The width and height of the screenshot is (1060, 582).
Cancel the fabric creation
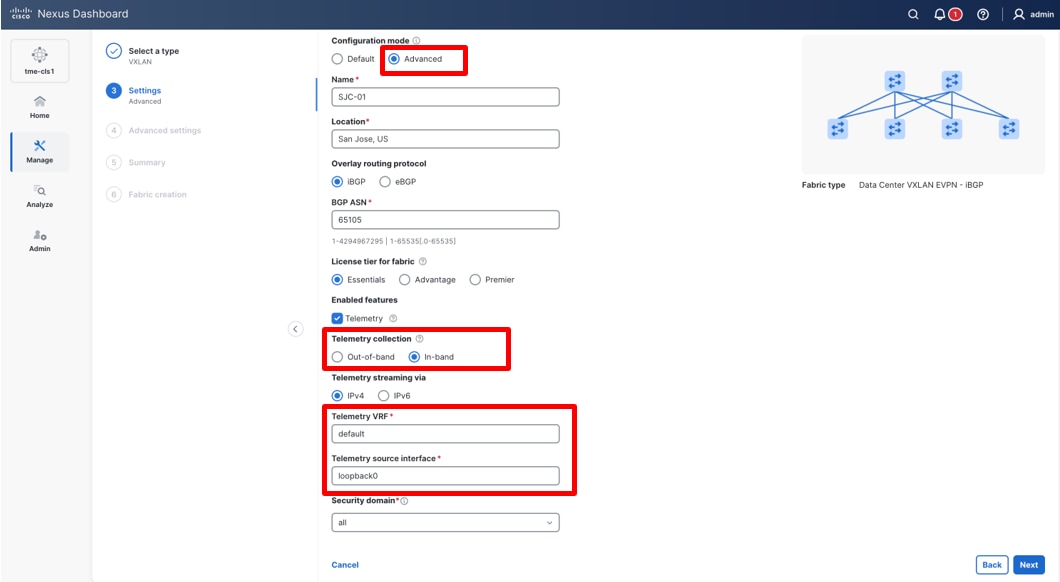pos(344,564)
